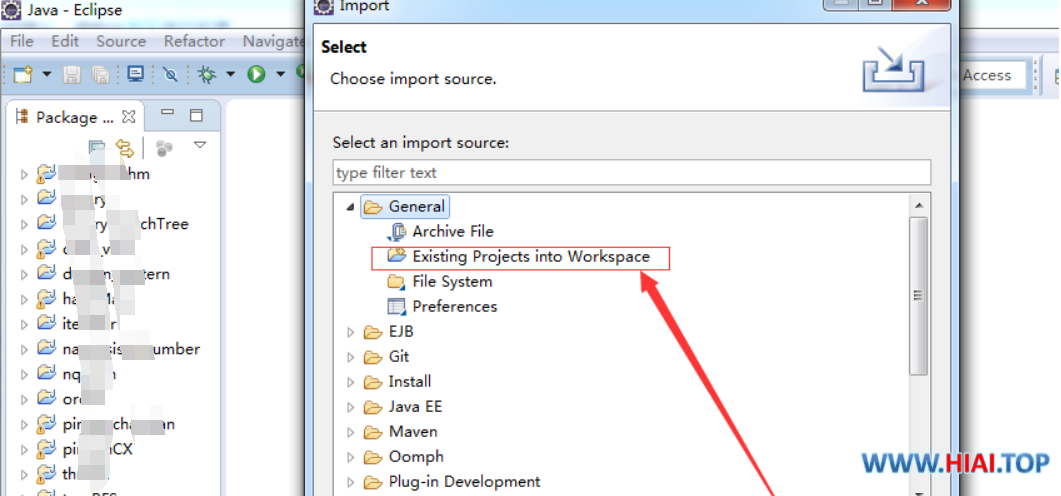Click the Existing Projects into Workspace icon
The image size is (1061, 496).
[x=396, y=256]
